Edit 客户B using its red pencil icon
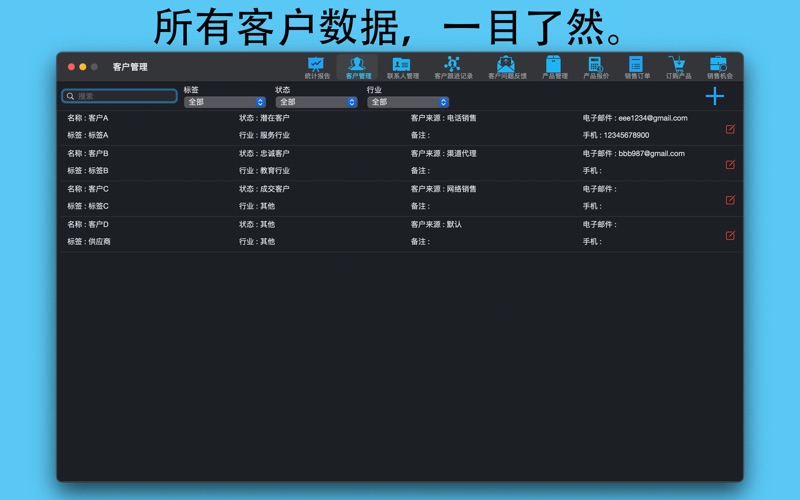Viewport: 800px width, 500px height. point(730,164)
